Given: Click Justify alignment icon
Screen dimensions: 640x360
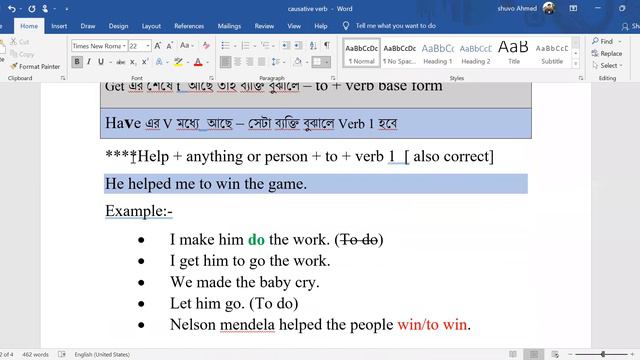Looking at the screenshot, I should pos(261,62).
